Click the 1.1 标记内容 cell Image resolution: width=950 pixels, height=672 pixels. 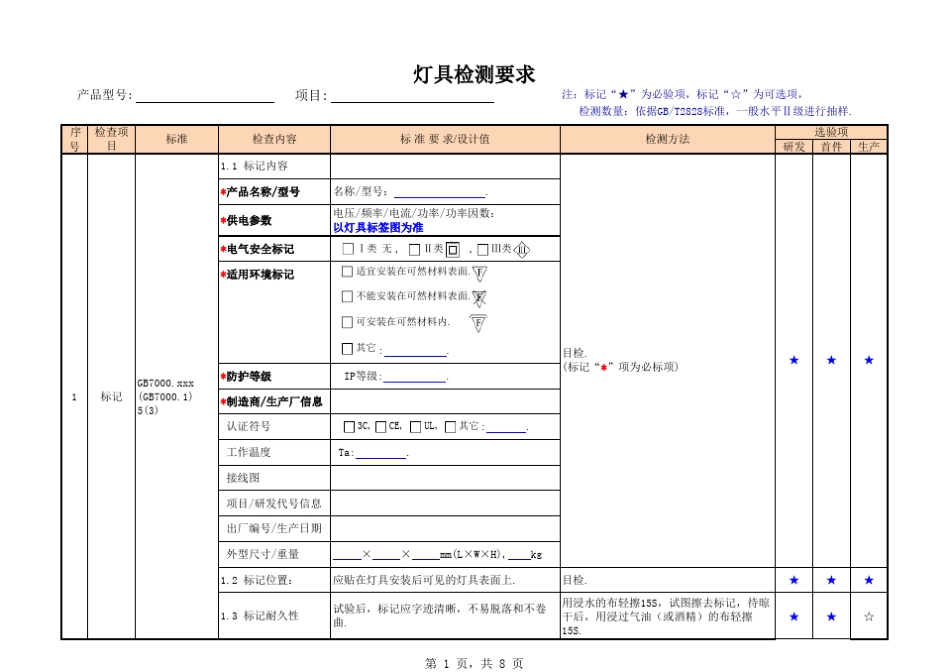pyautogui.click(x=274, y=166)
